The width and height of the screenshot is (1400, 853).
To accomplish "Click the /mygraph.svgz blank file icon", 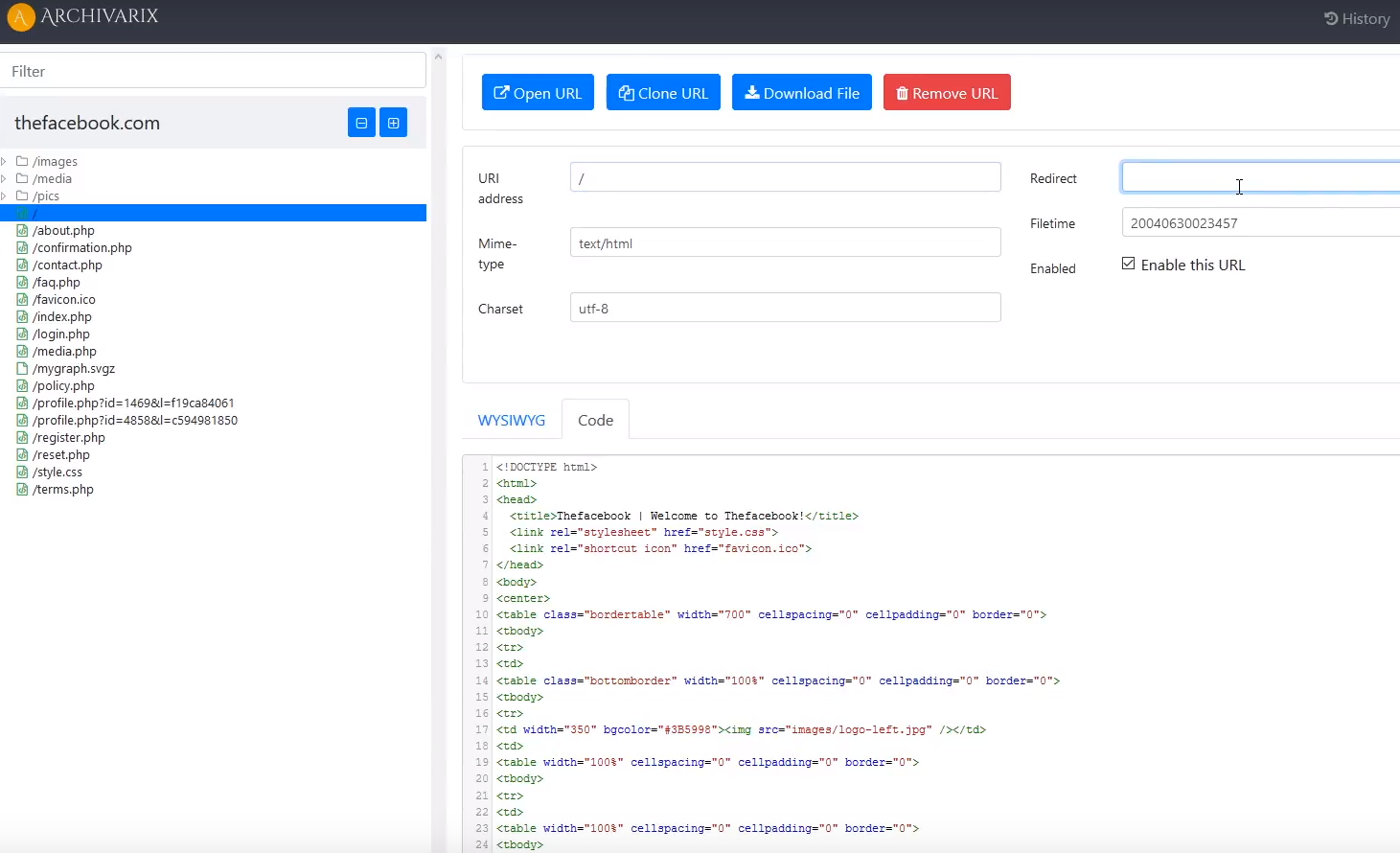I will (22, 368).
